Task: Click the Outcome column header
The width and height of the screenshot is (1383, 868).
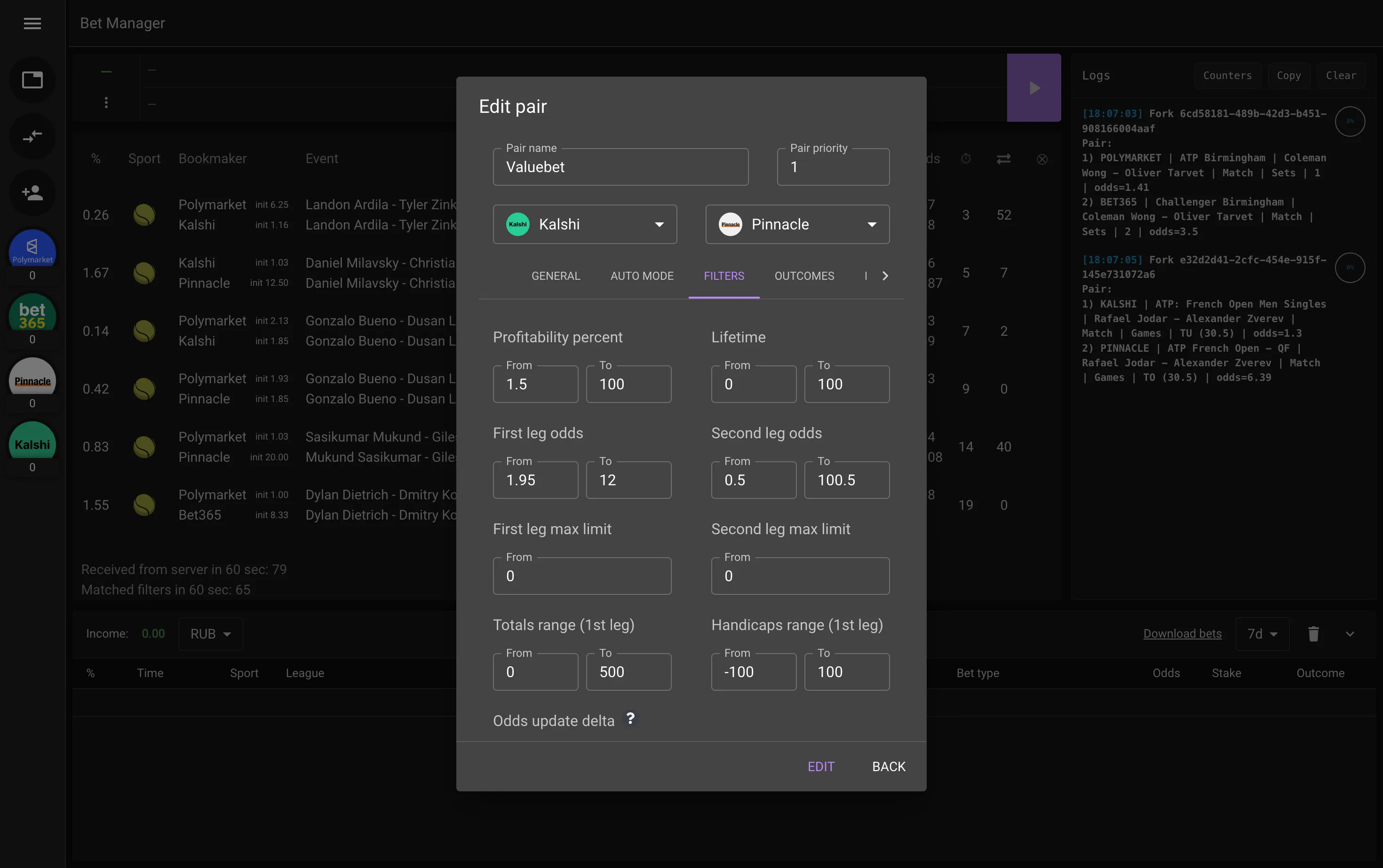Action: [x=1320, y=673]
